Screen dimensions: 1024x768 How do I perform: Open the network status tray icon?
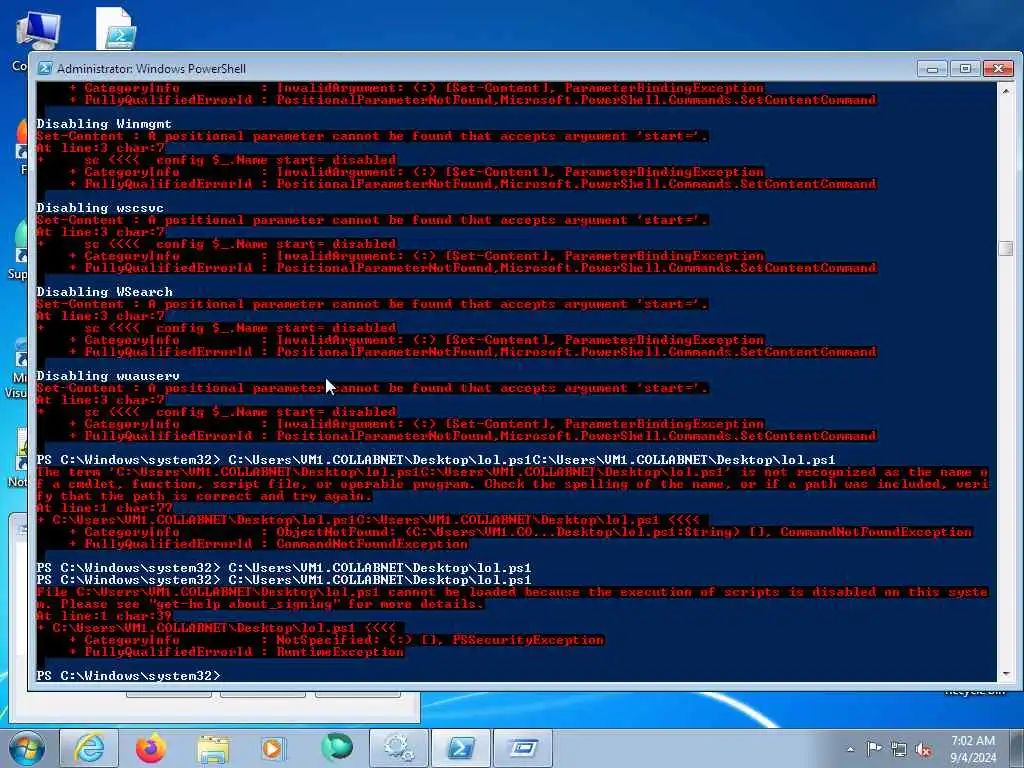[899, 749]
